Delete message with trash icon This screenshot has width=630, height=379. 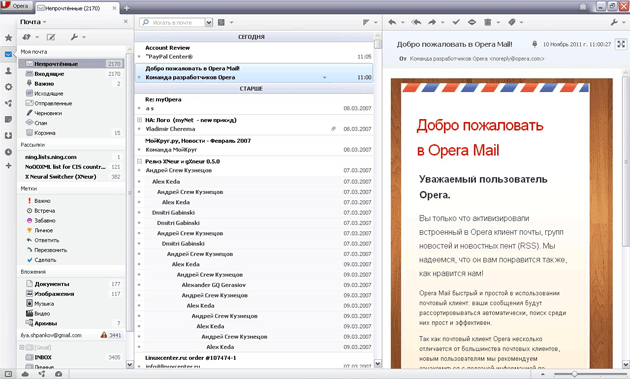pos(487,23)
